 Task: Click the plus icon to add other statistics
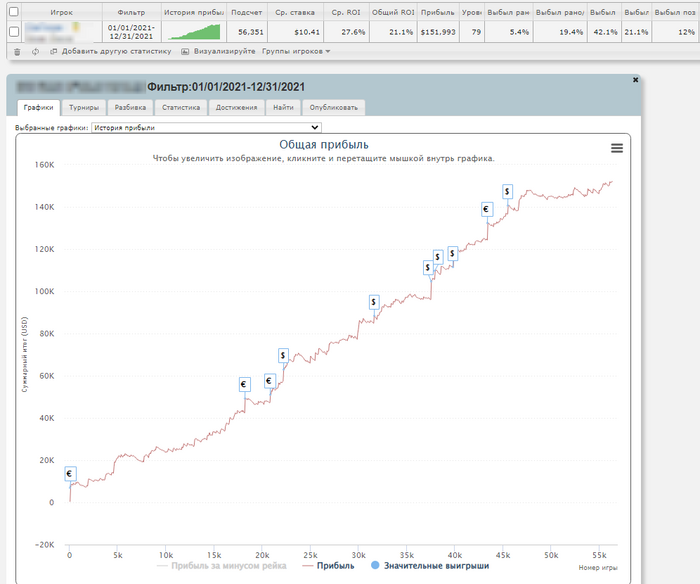pos(53,51)
